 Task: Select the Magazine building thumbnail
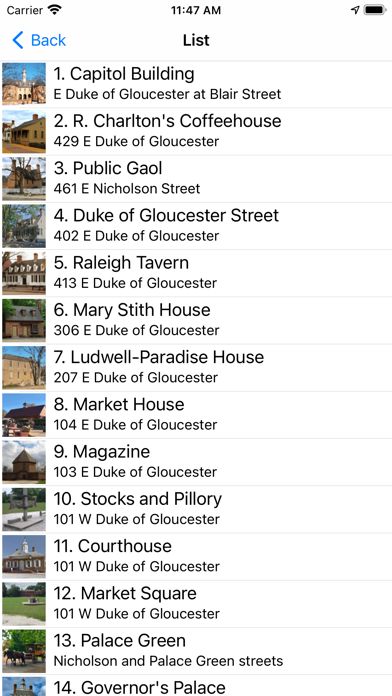pyautogui.click(x=24, y=462)
